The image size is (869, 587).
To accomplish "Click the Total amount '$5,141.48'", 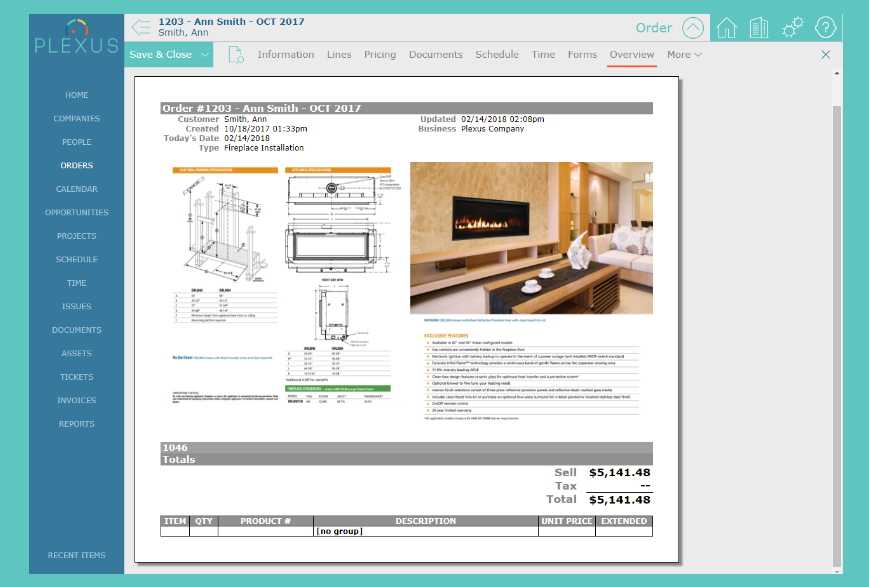I will coord(620,500).
